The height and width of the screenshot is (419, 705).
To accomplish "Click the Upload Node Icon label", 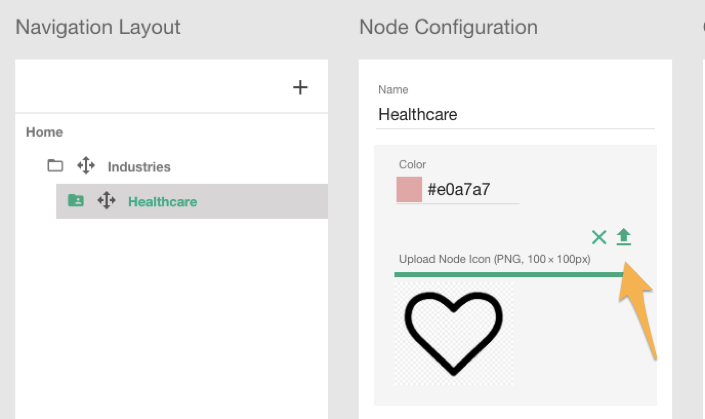I will click(495, 259).
